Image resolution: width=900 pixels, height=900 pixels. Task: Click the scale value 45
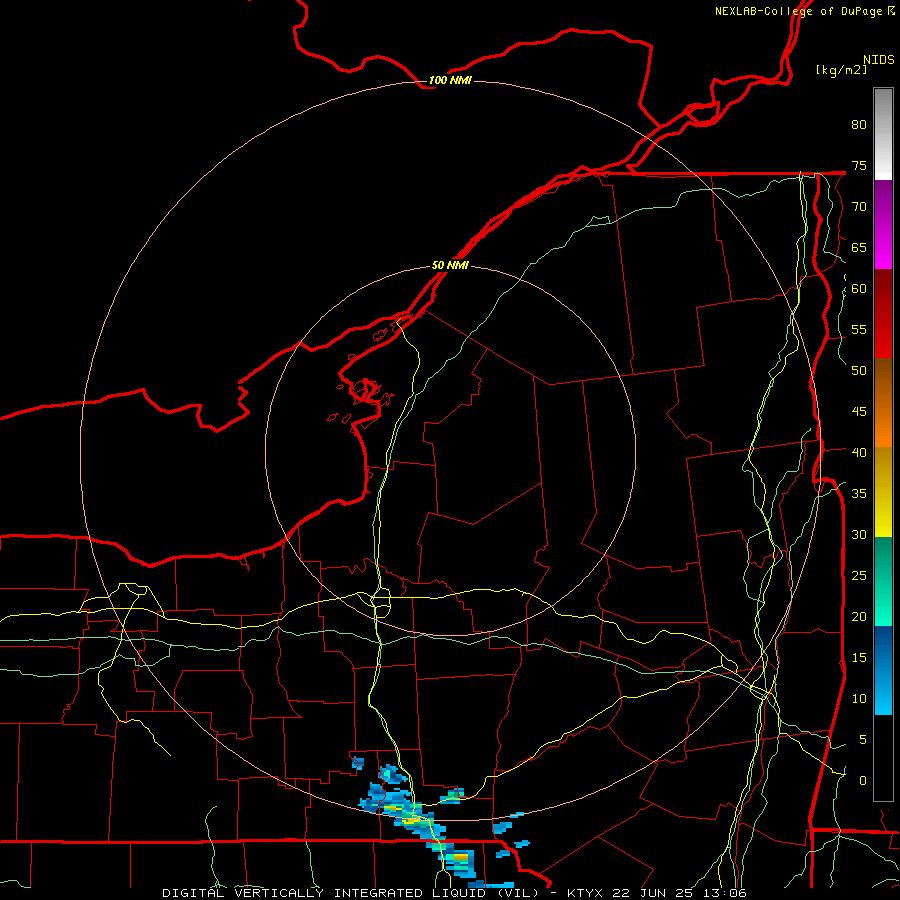pos(859,412)
